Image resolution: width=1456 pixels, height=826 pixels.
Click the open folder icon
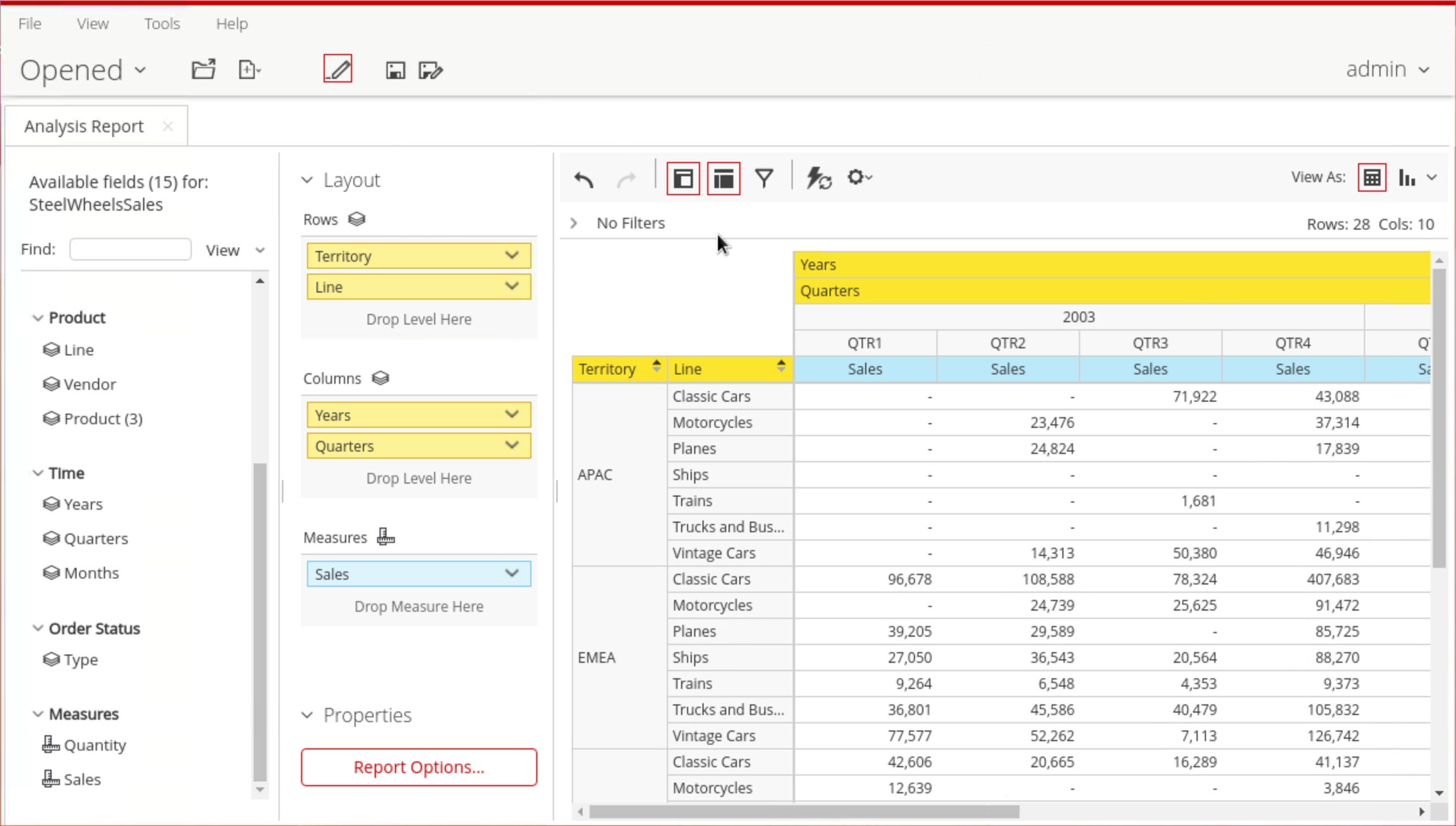point(203,70)
